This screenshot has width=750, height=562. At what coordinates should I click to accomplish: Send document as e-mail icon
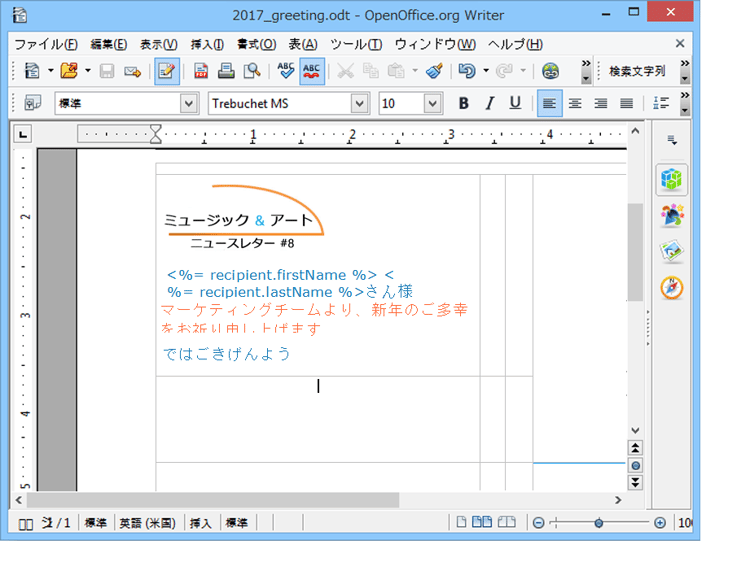point(132,71)
